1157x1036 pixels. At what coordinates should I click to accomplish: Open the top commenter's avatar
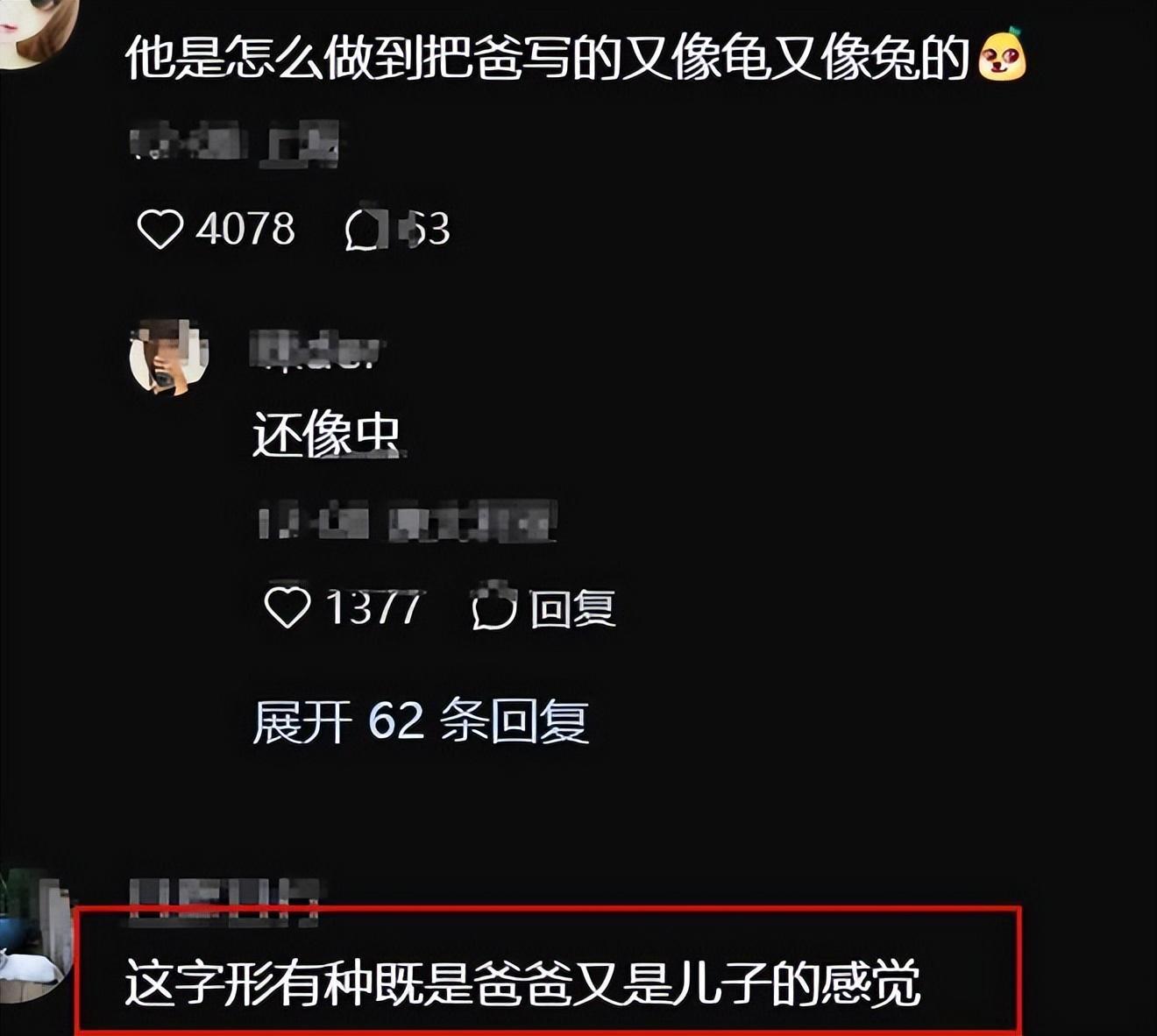(x=37, y=26)
